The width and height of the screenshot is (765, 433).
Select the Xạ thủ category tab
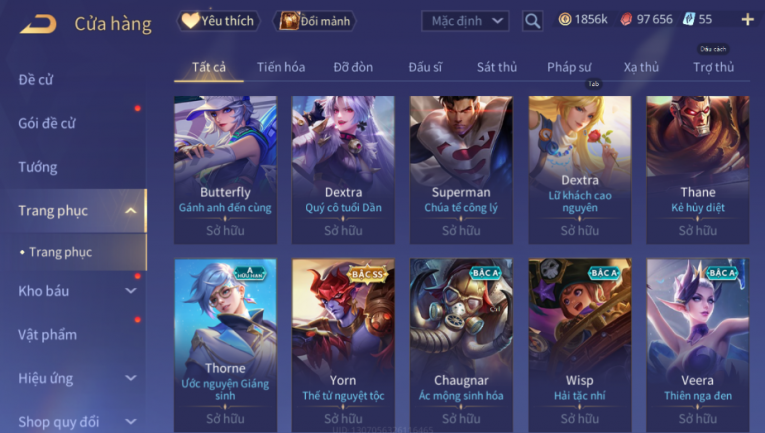pos(641,67)
